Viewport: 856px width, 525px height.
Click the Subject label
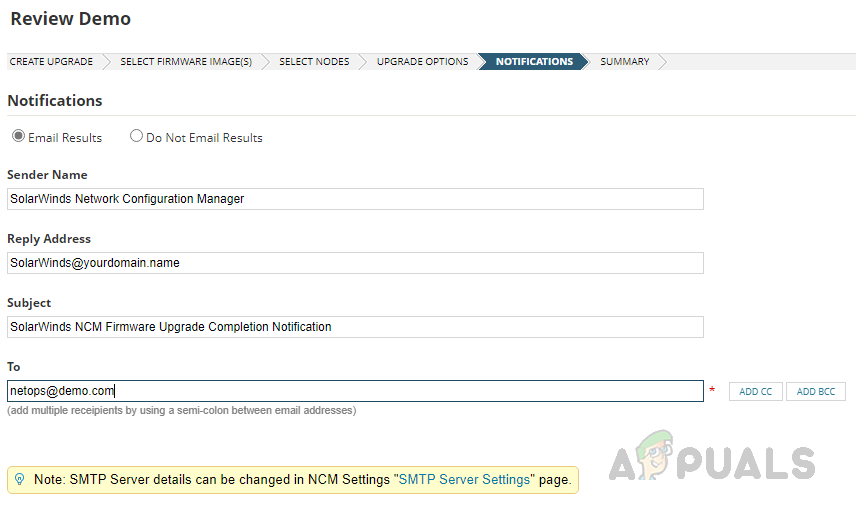pyautogui.click(x=29, y=303)
